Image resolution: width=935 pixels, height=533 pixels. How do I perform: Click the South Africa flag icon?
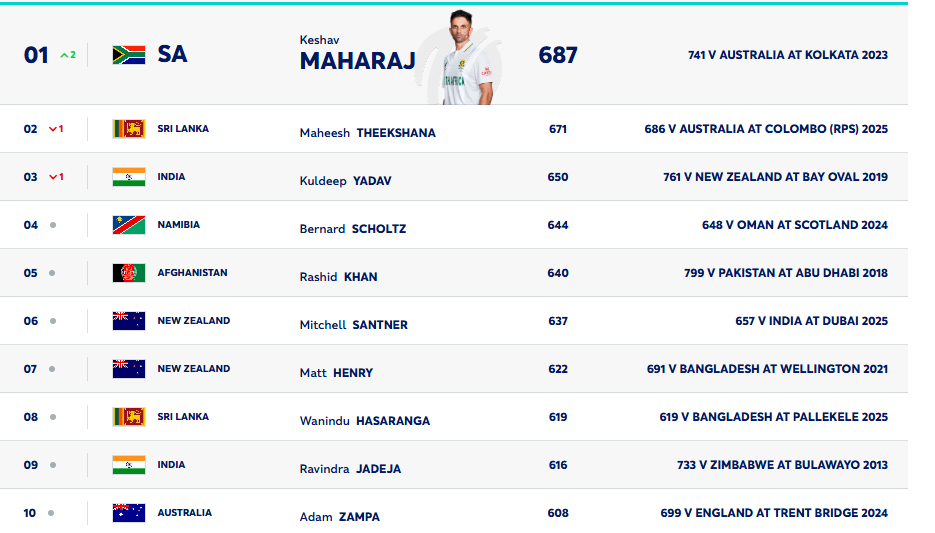[129, 55]
